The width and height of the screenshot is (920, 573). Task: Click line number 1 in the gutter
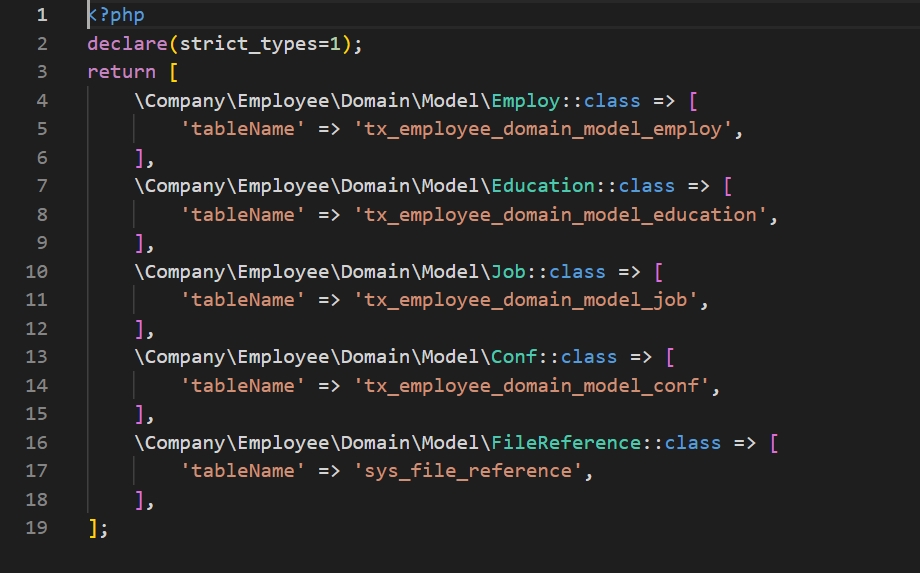[x=40, y=15]
